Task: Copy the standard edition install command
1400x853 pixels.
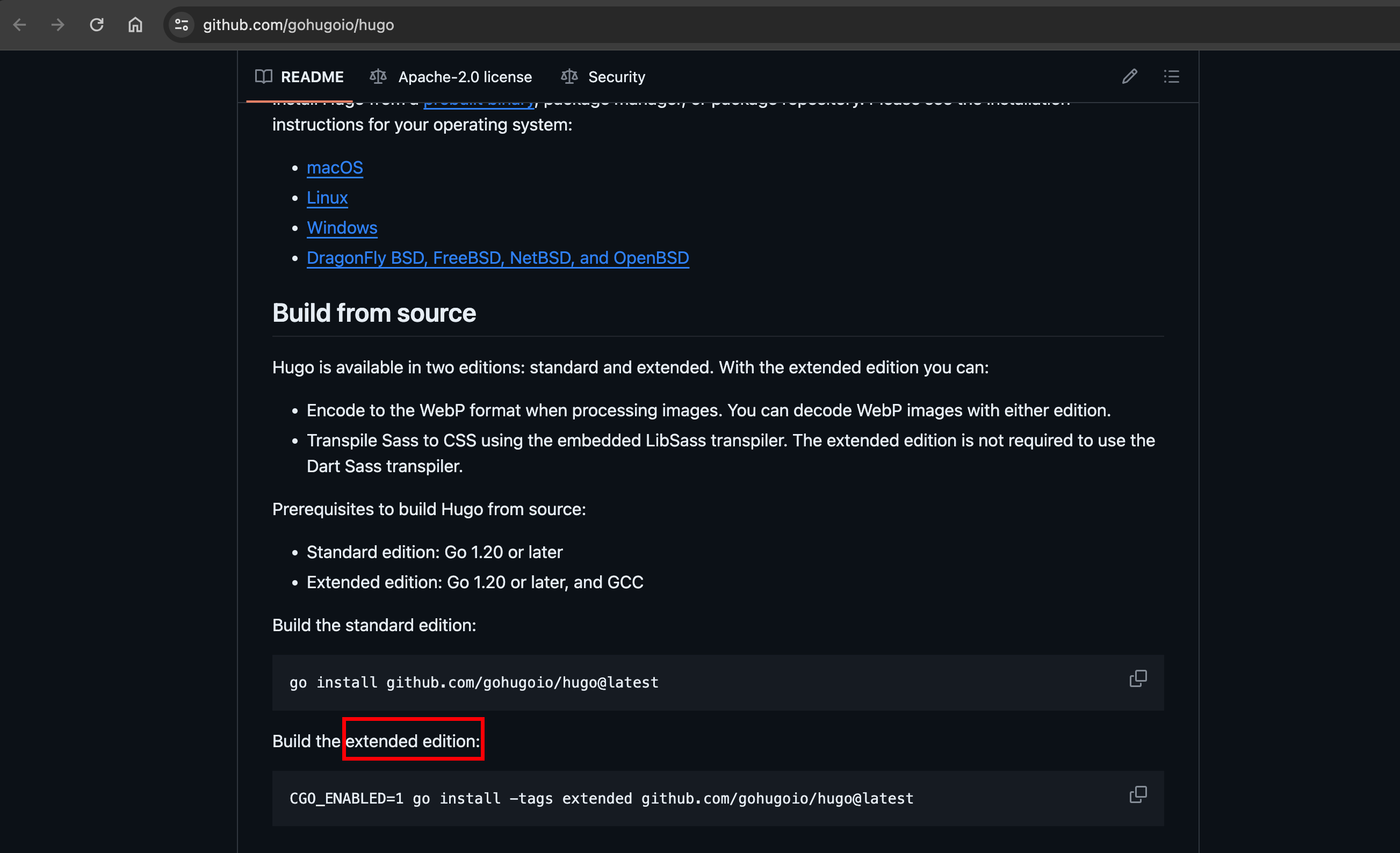Action: 1137,678
